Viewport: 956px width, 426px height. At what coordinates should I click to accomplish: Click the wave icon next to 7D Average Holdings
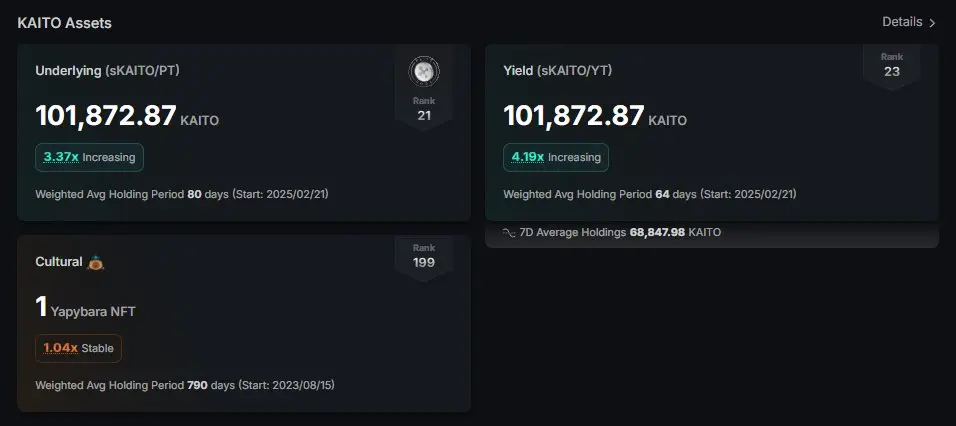coord(509,232)
